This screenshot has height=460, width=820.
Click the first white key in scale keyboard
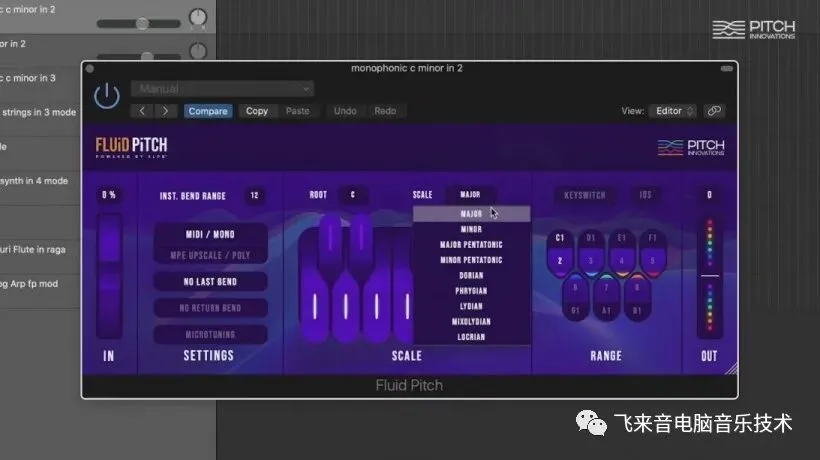[315, 306]
